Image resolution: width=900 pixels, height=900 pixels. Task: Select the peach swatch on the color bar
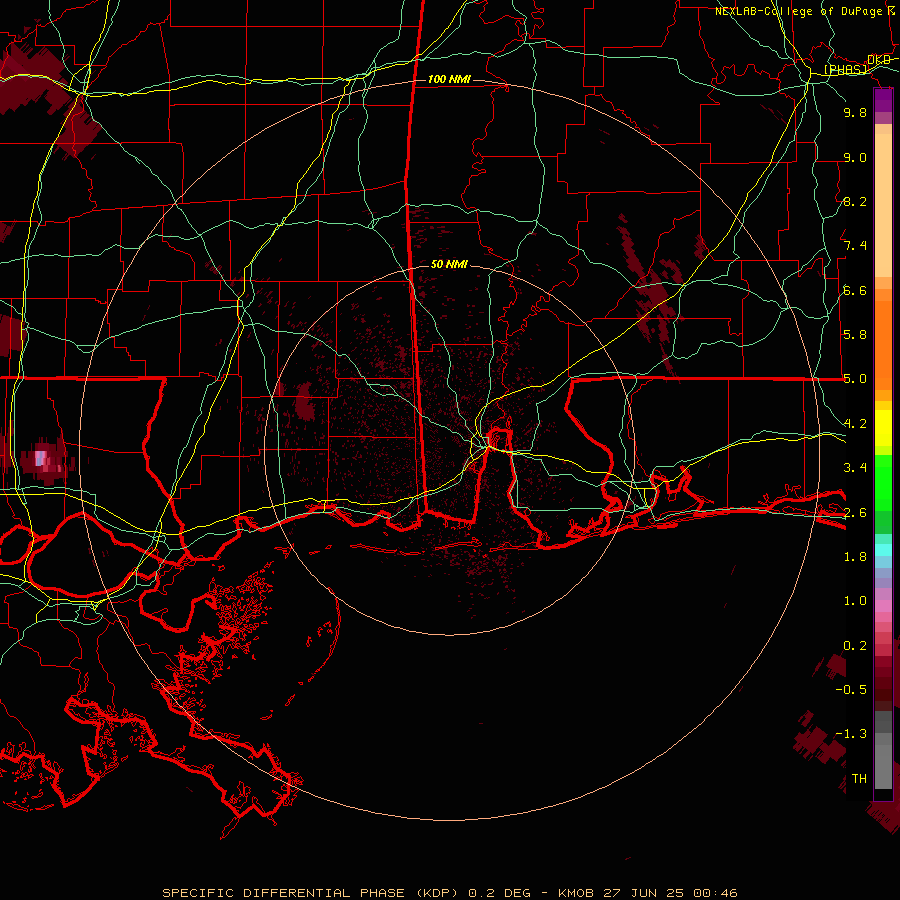coord(883,205)
